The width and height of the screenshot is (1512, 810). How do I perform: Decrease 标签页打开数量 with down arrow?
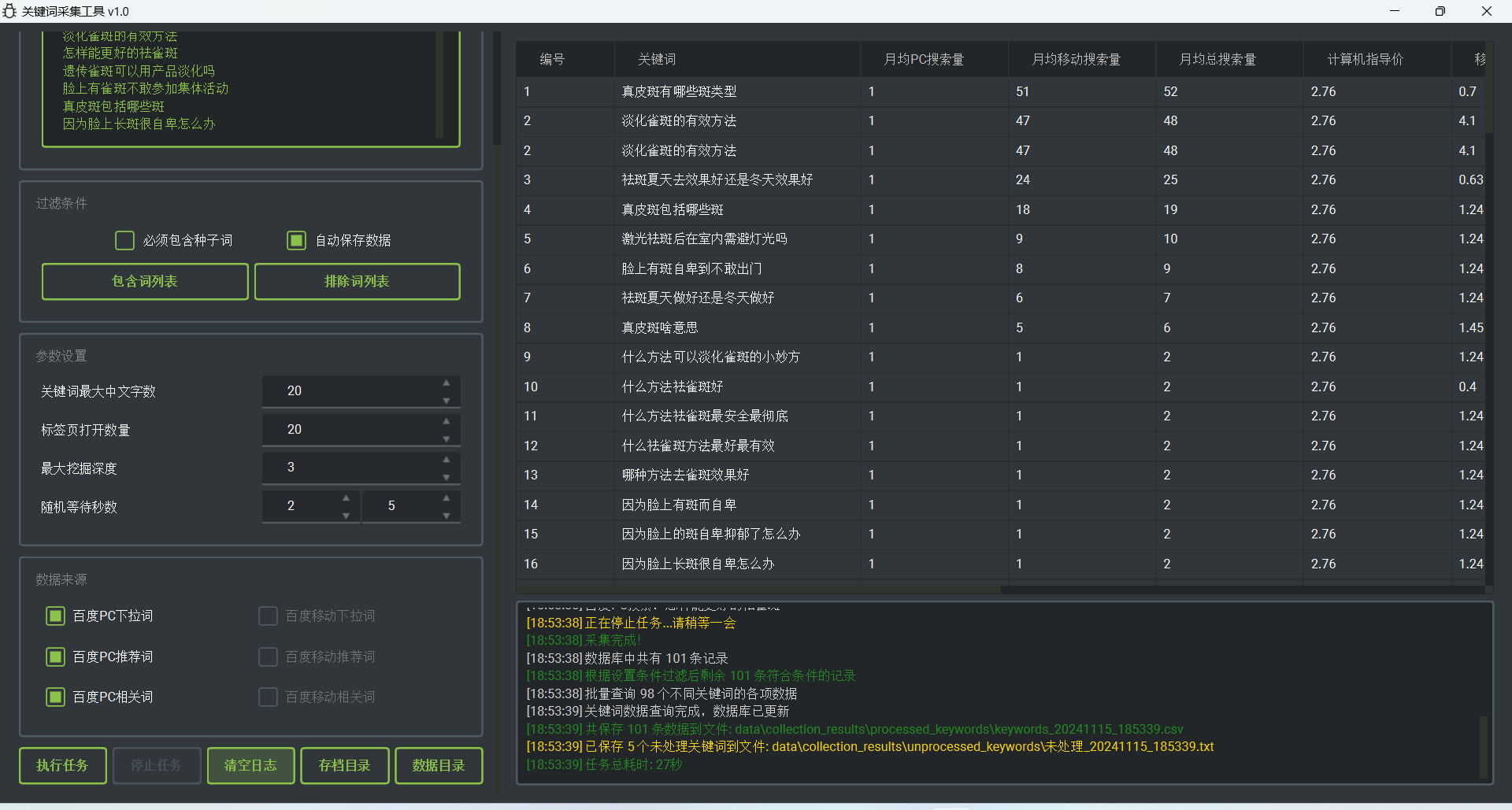pos(447,439)
